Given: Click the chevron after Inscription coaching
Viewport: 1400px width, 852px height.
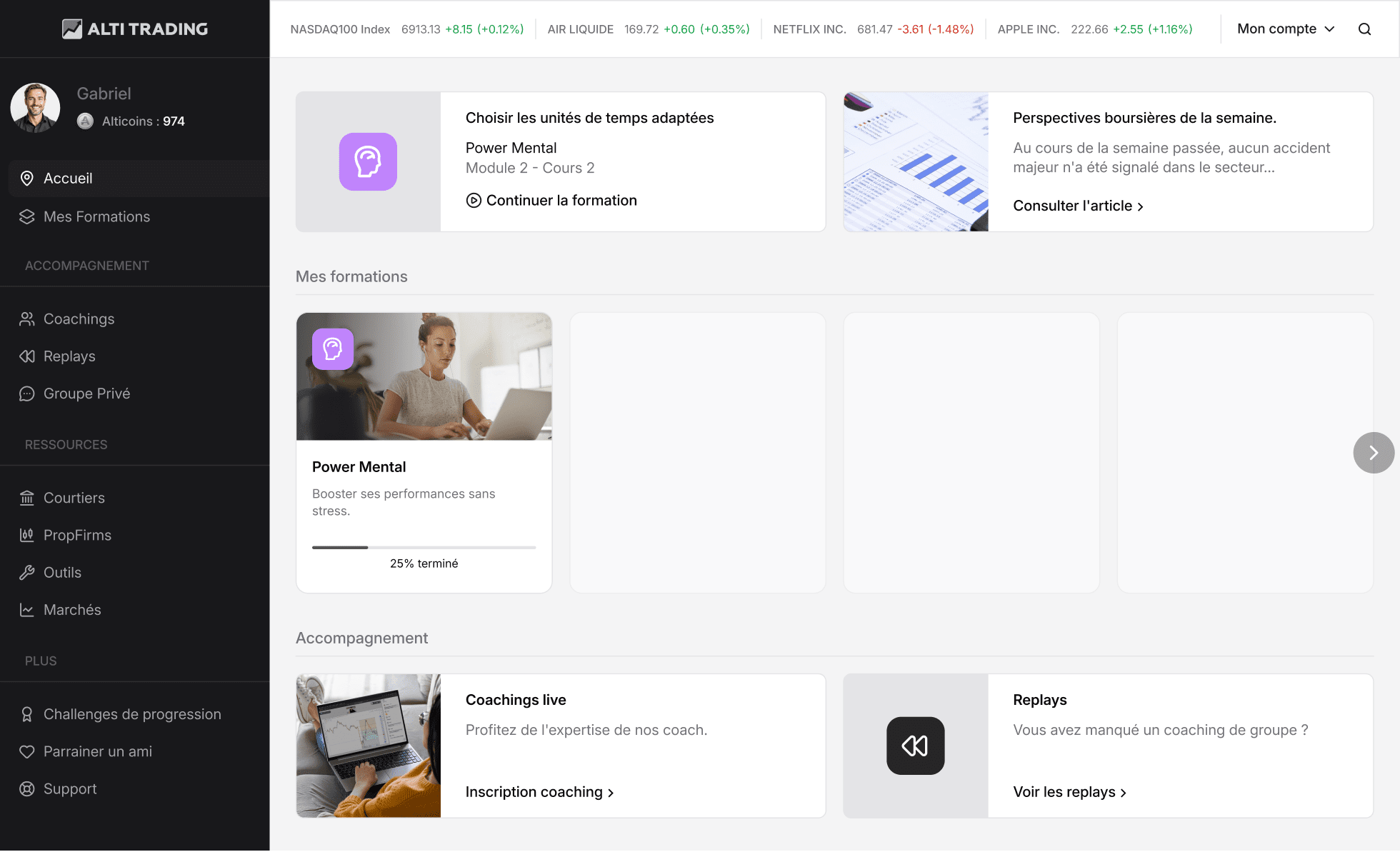Looking at the screenshot, I should pos(611,793).
